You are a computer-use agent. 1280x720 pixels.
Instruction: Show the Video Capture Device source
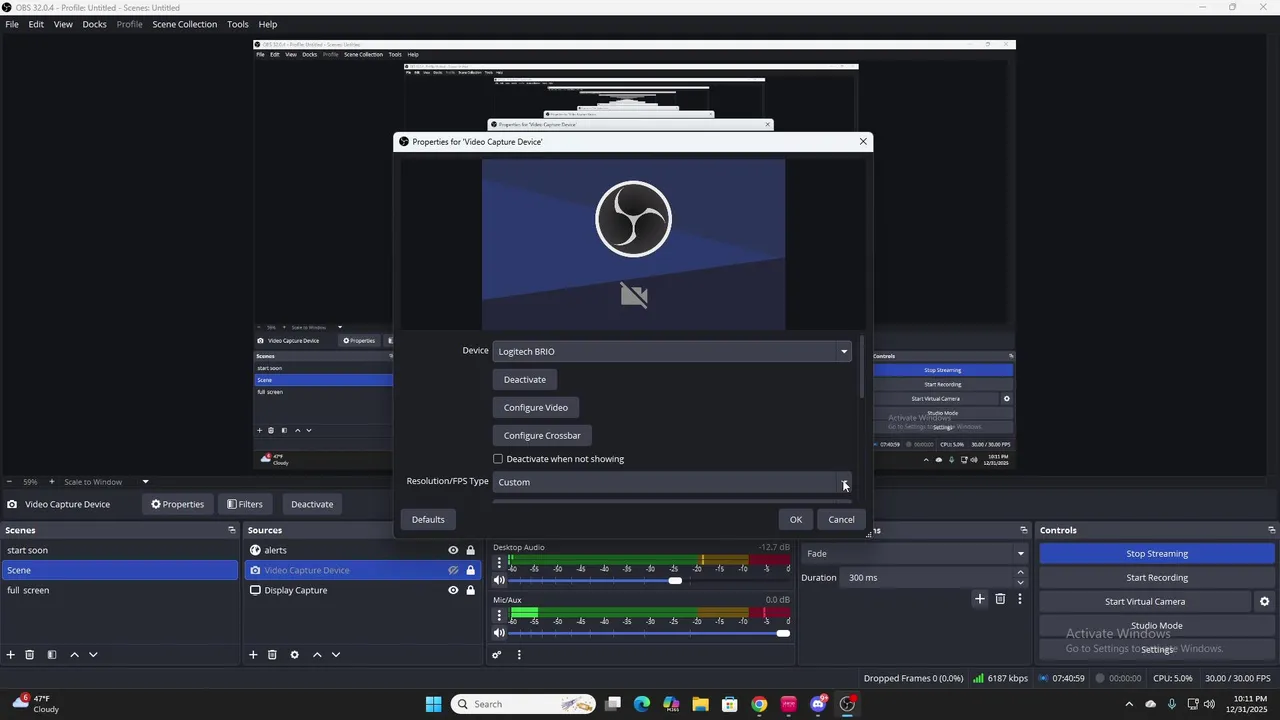pos(453,570)
